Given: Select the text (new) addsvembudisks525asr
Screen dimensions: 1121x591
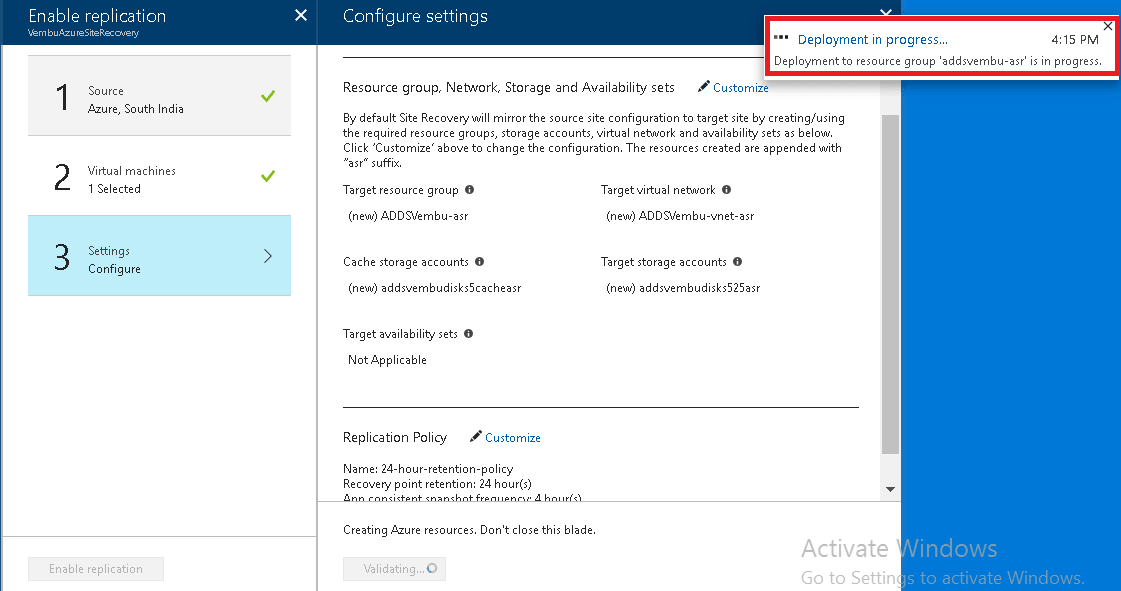Looking at the screenshot, I should point(683,288).
